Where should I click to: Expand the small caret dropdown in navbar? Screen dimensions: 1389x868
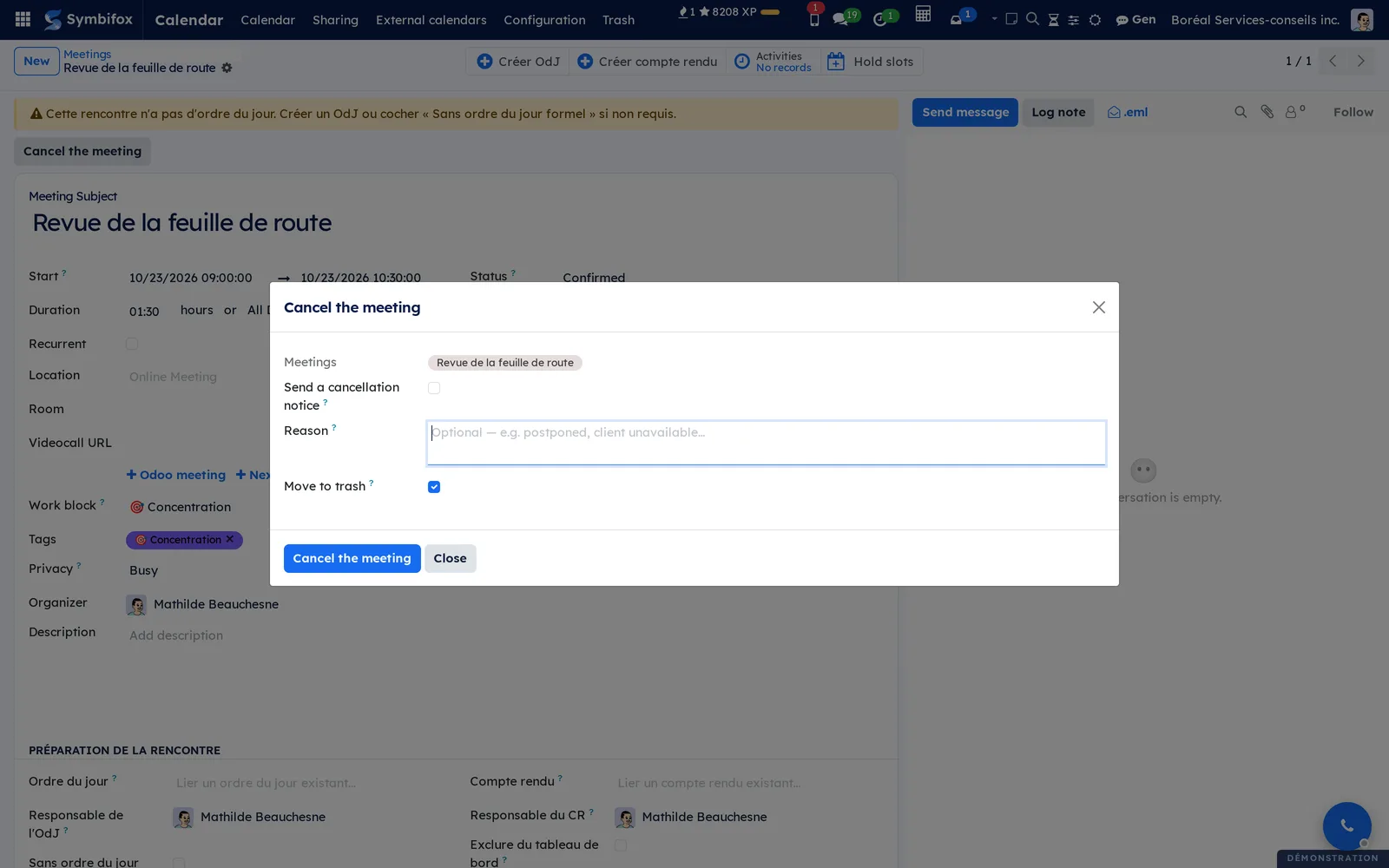pos(994,19)
